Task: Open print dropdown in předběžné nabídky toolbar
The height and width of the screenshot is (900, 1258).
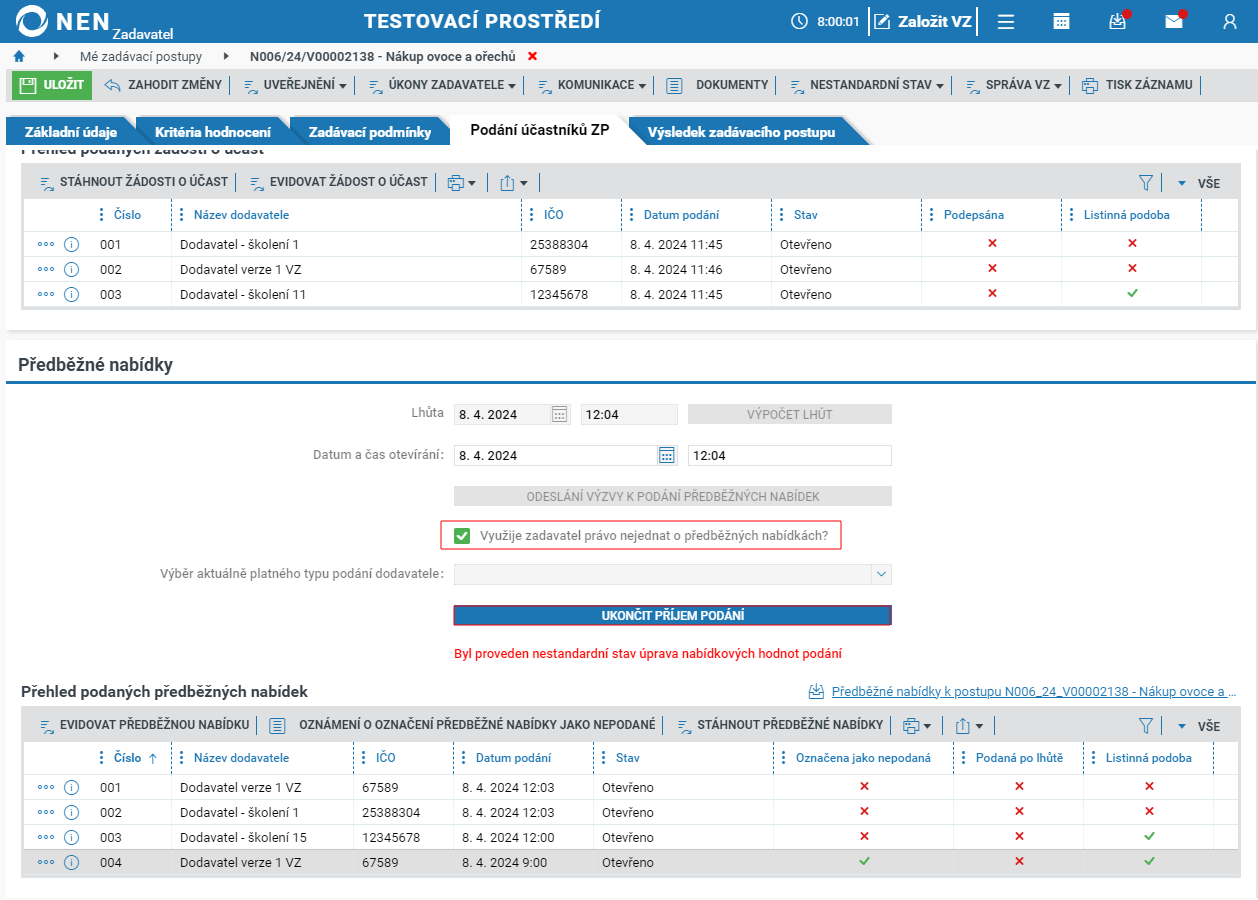Action: 917,726
